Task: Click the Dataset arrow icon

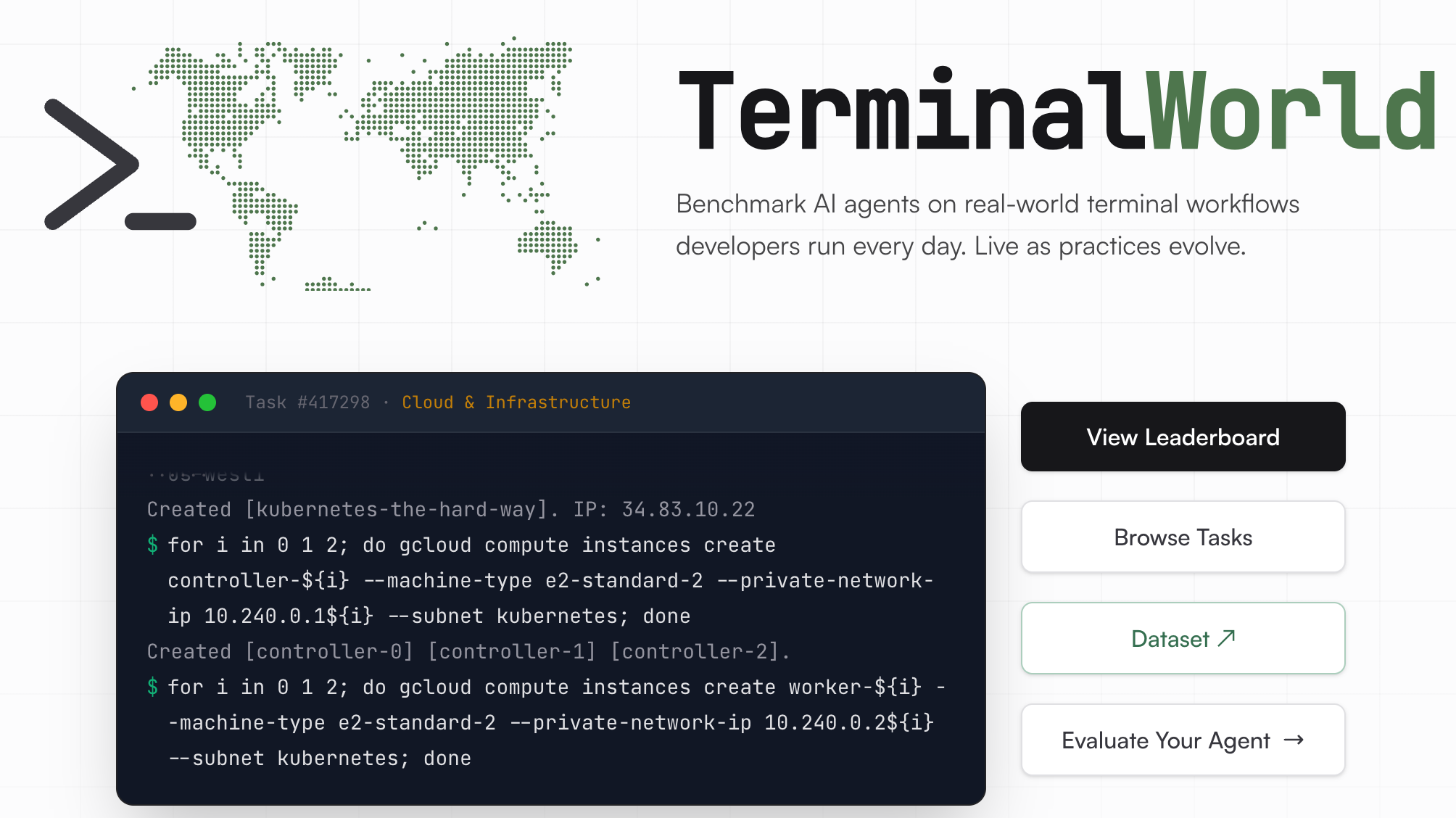Action: (1226, 638)
